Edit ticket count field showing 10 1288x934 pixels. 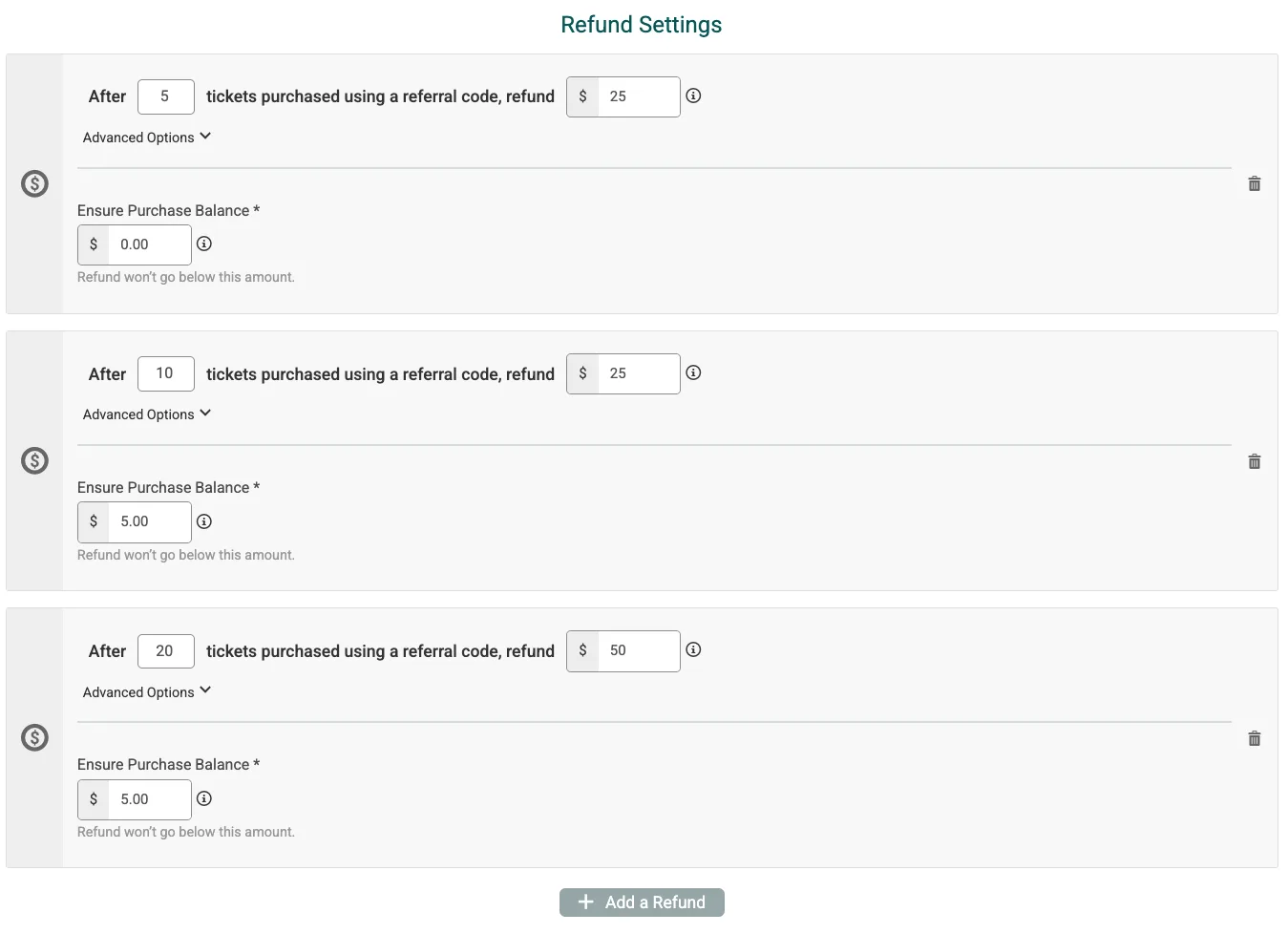[x=166, y=373]
